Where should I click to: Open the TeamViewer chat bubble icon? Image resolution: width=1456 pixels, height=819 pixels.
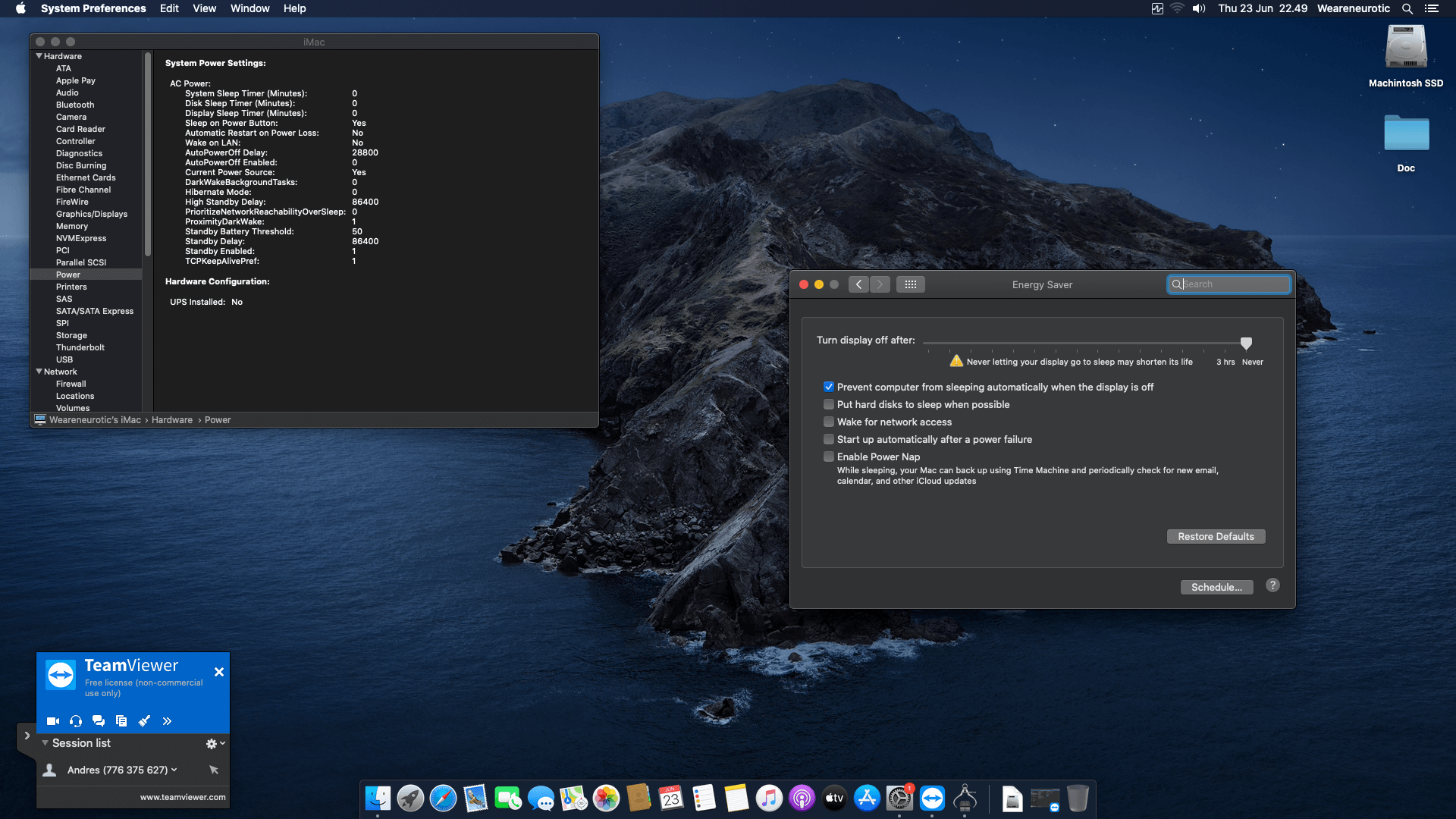point(99,721)
